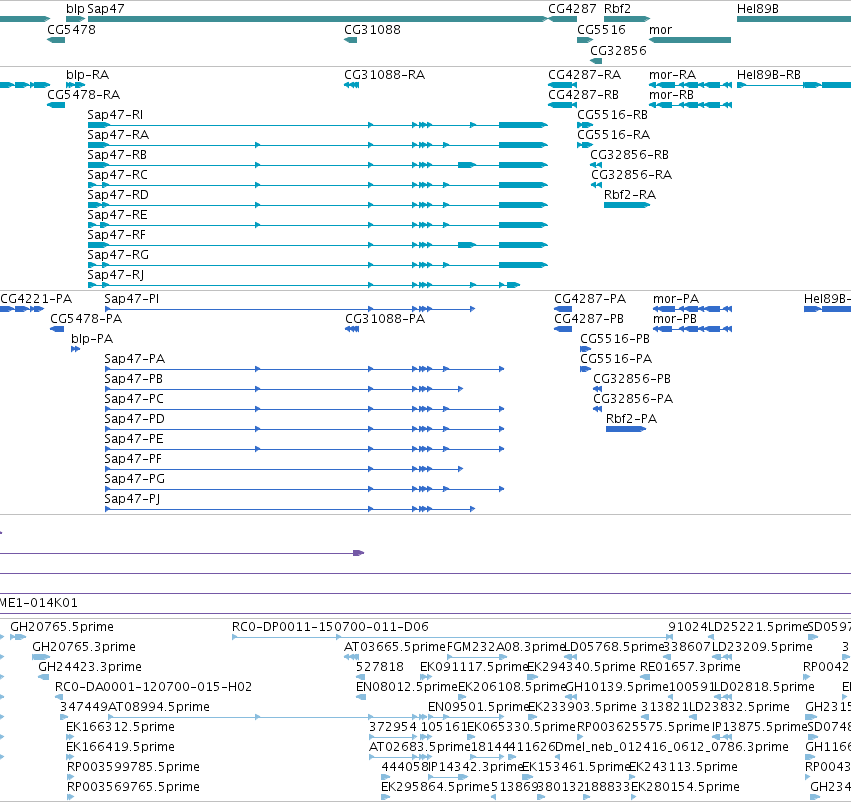Click the blp-PA protein label

(92, 339)
